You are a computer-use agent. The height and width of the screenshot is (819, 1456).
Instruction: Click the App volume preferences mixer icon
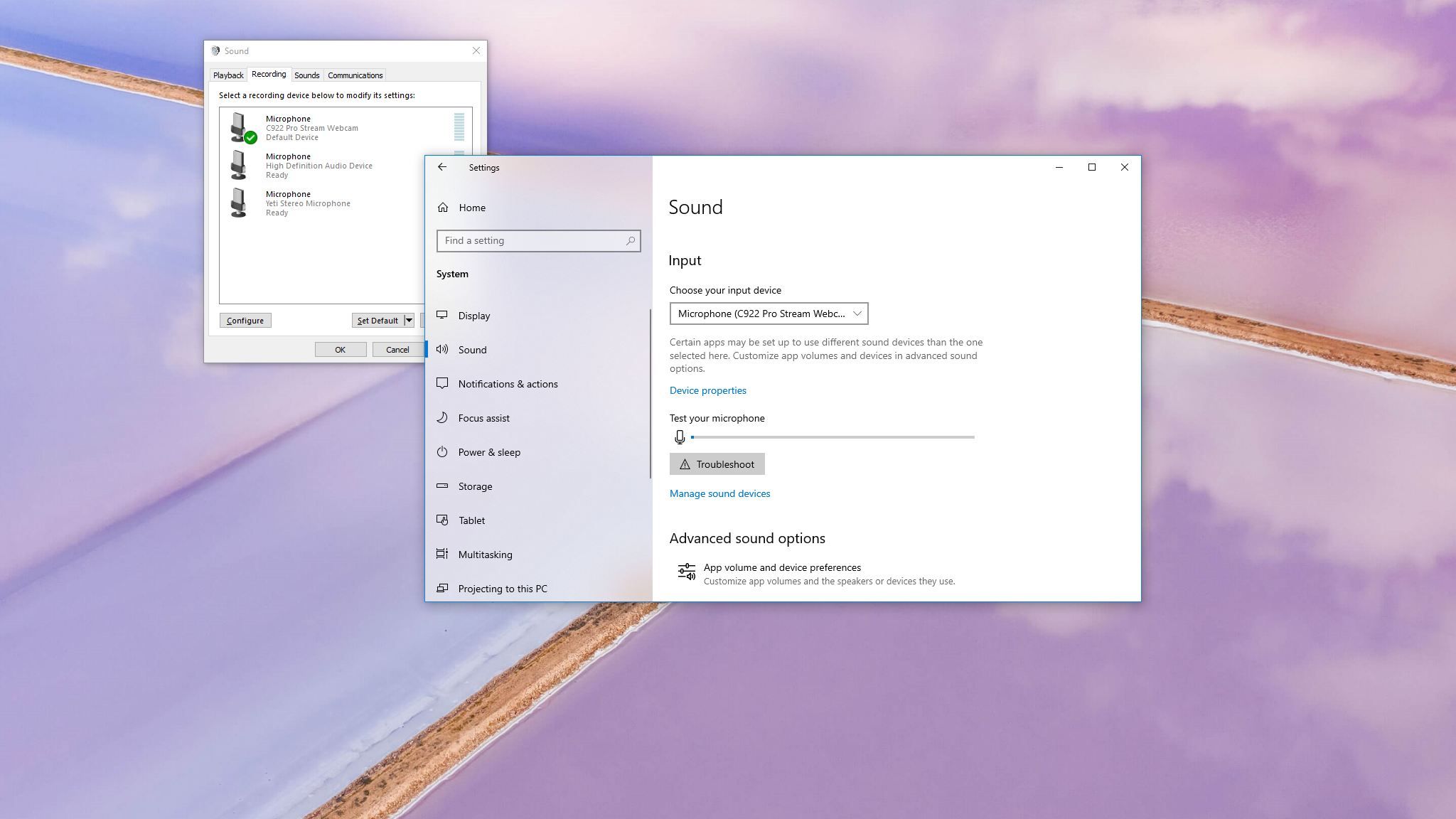pos(686,572)
